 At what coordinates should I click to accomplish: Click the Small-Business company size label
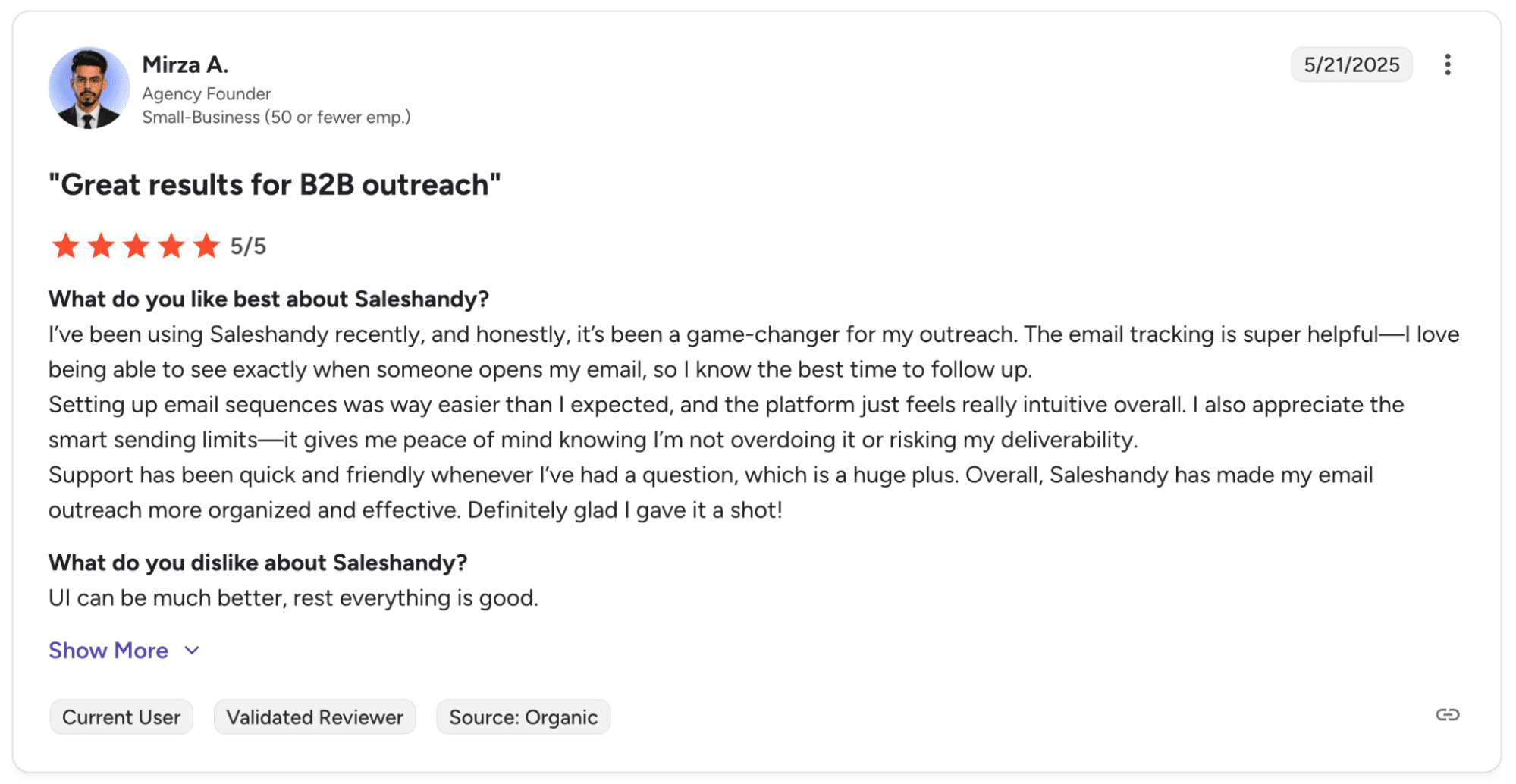276,118
